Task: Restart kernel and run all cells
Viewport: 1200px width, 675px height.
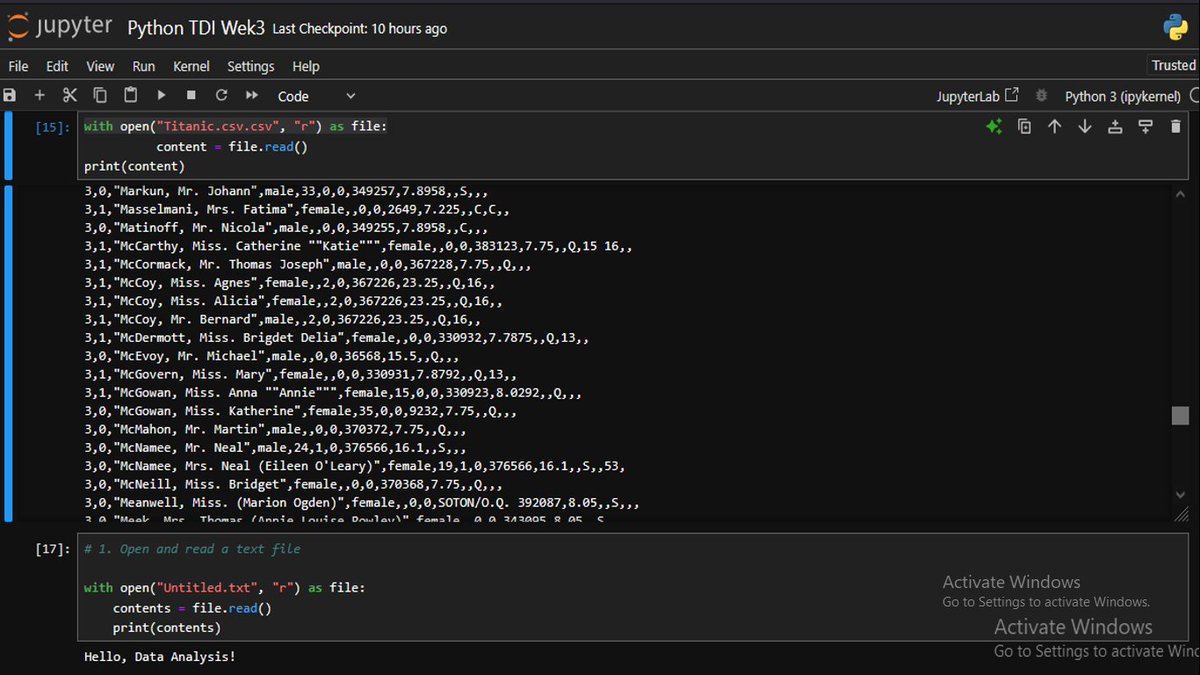Action: [x=252, y=96]
